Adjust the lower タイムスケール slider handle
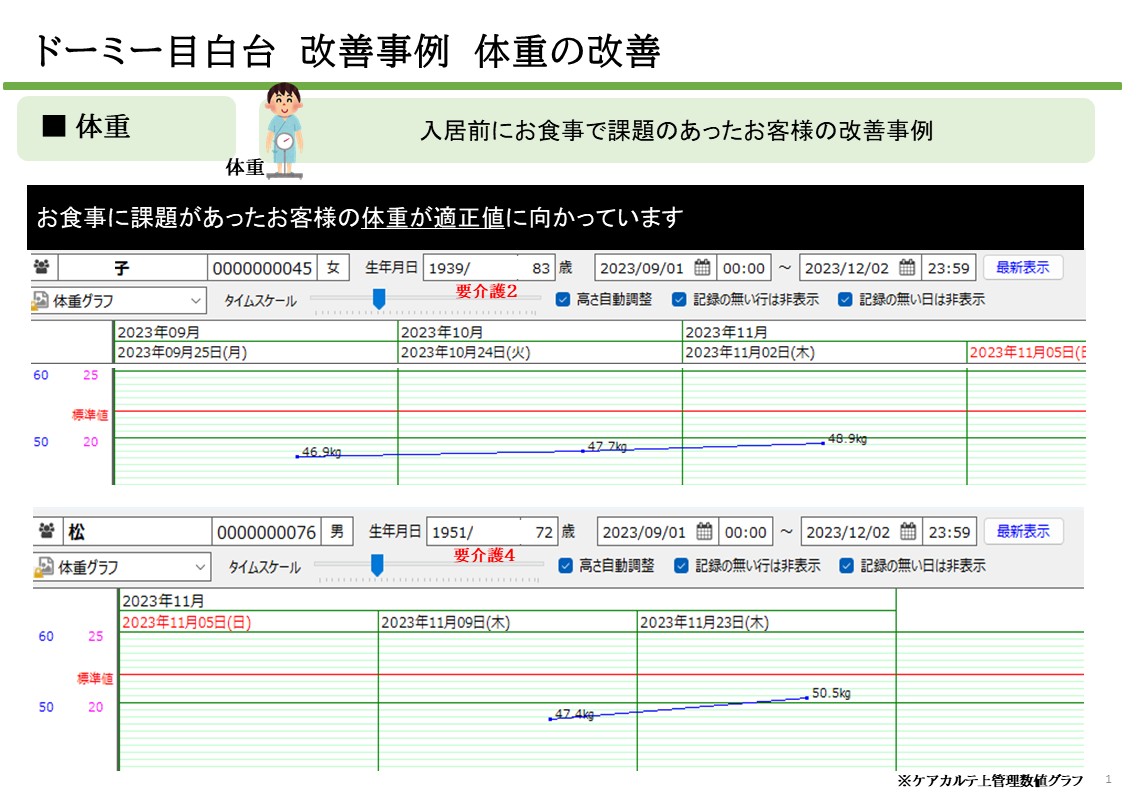The image size is (1123, 794). [x=377, y=565]
